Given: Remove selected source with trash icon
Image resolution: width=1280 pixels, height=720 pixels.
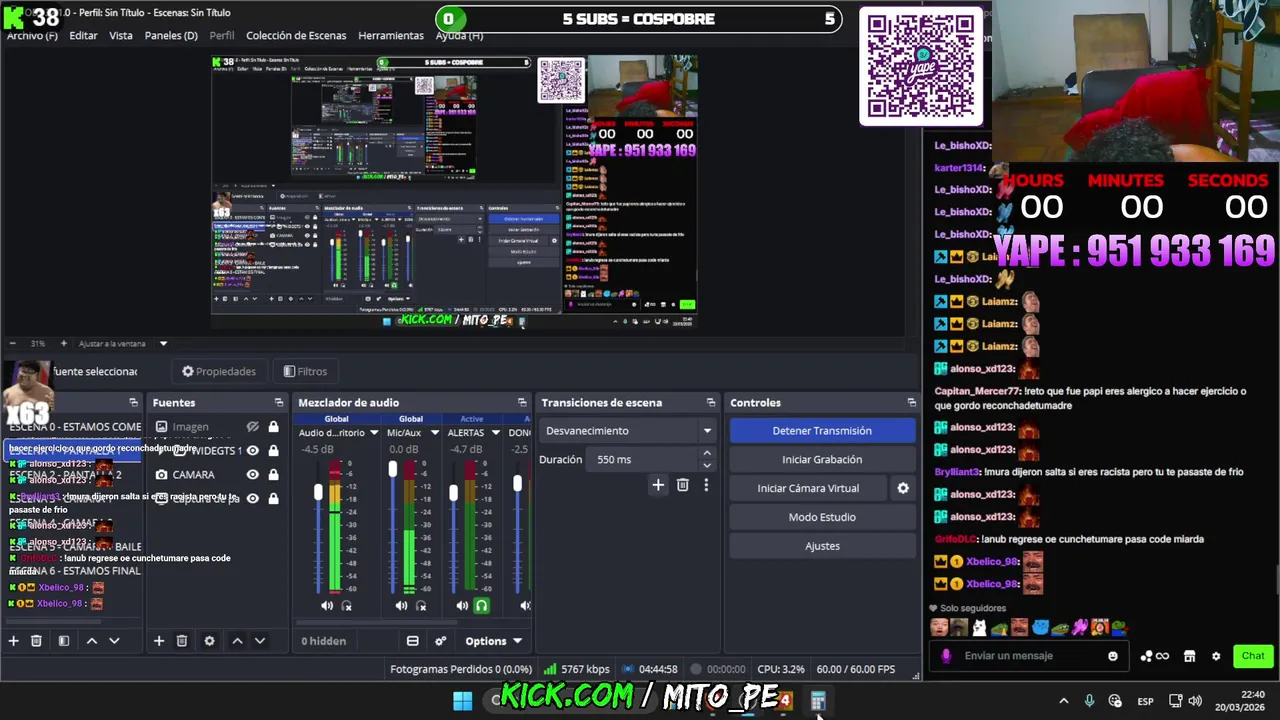Looking at the screenshot, I should coord(182,641).
